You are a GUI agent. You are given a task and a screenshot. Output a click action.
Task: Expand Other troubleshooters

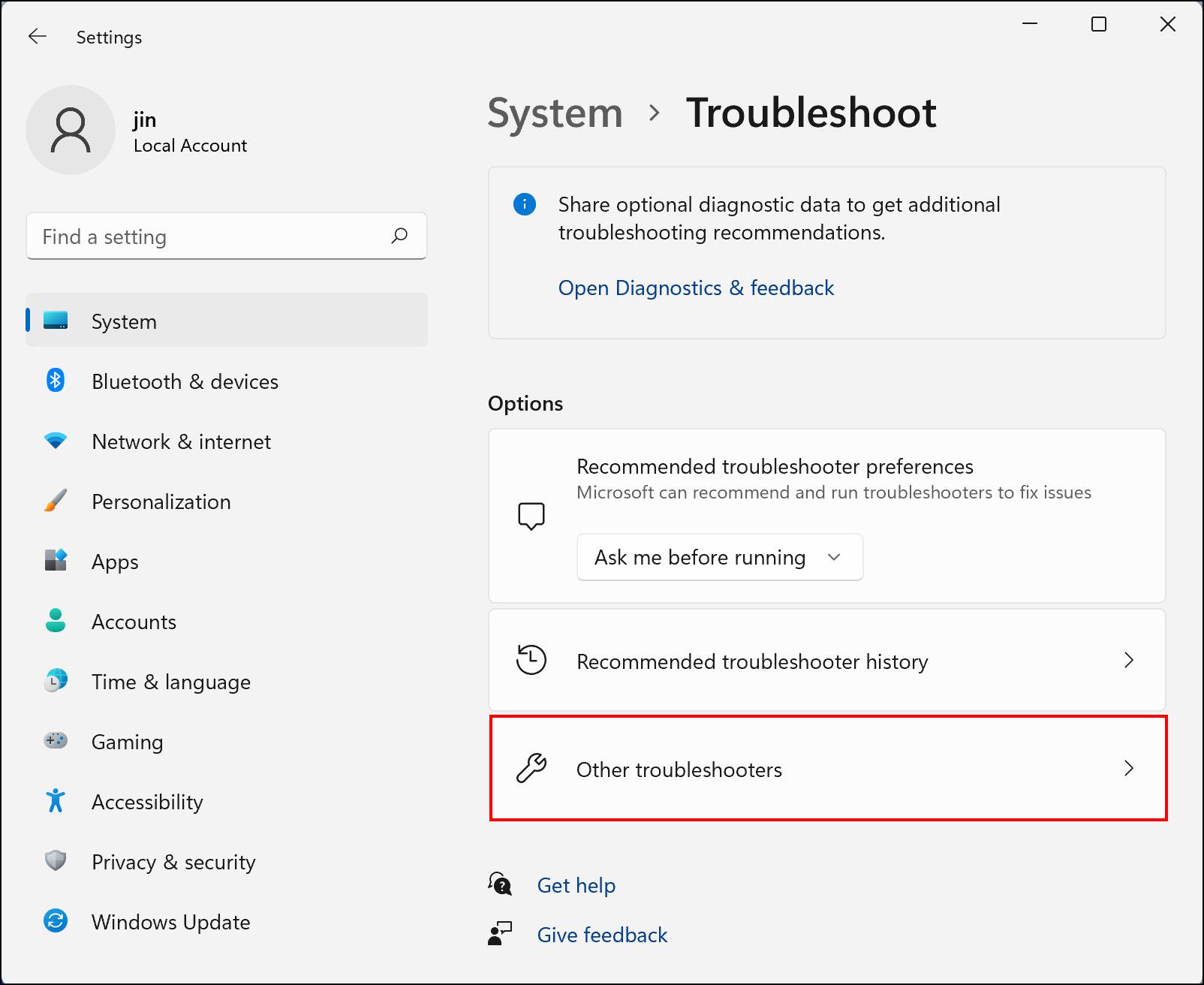tap(826, 769)
